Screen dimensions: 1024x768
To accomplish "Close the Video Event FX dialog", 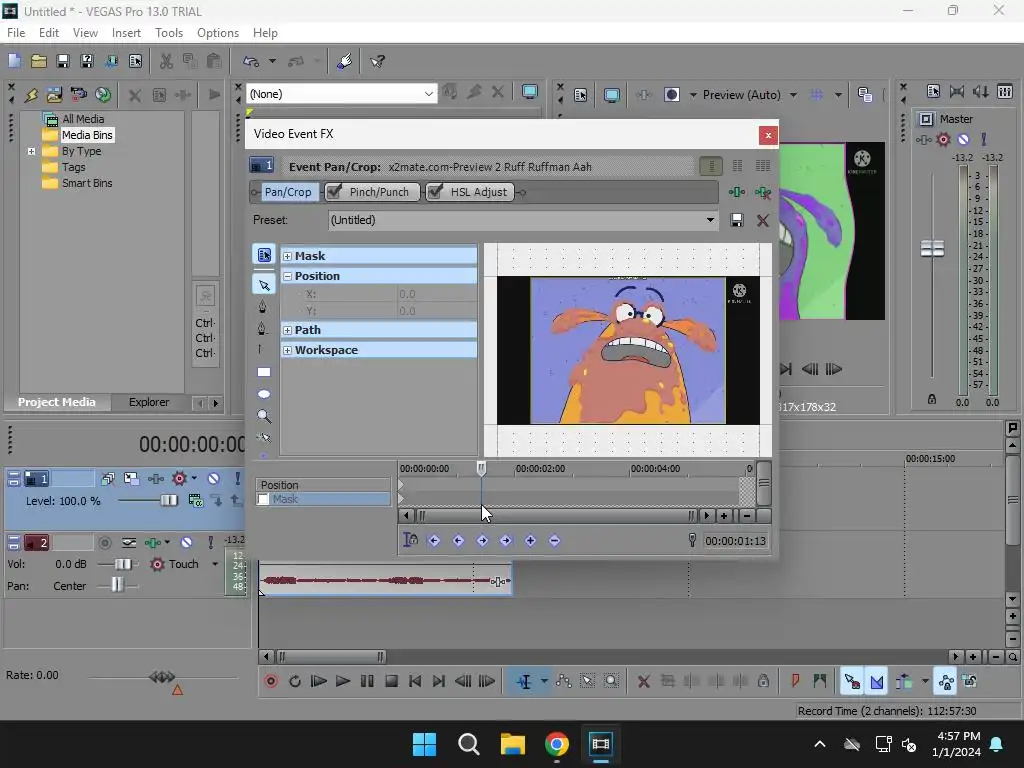I will 768,135.
